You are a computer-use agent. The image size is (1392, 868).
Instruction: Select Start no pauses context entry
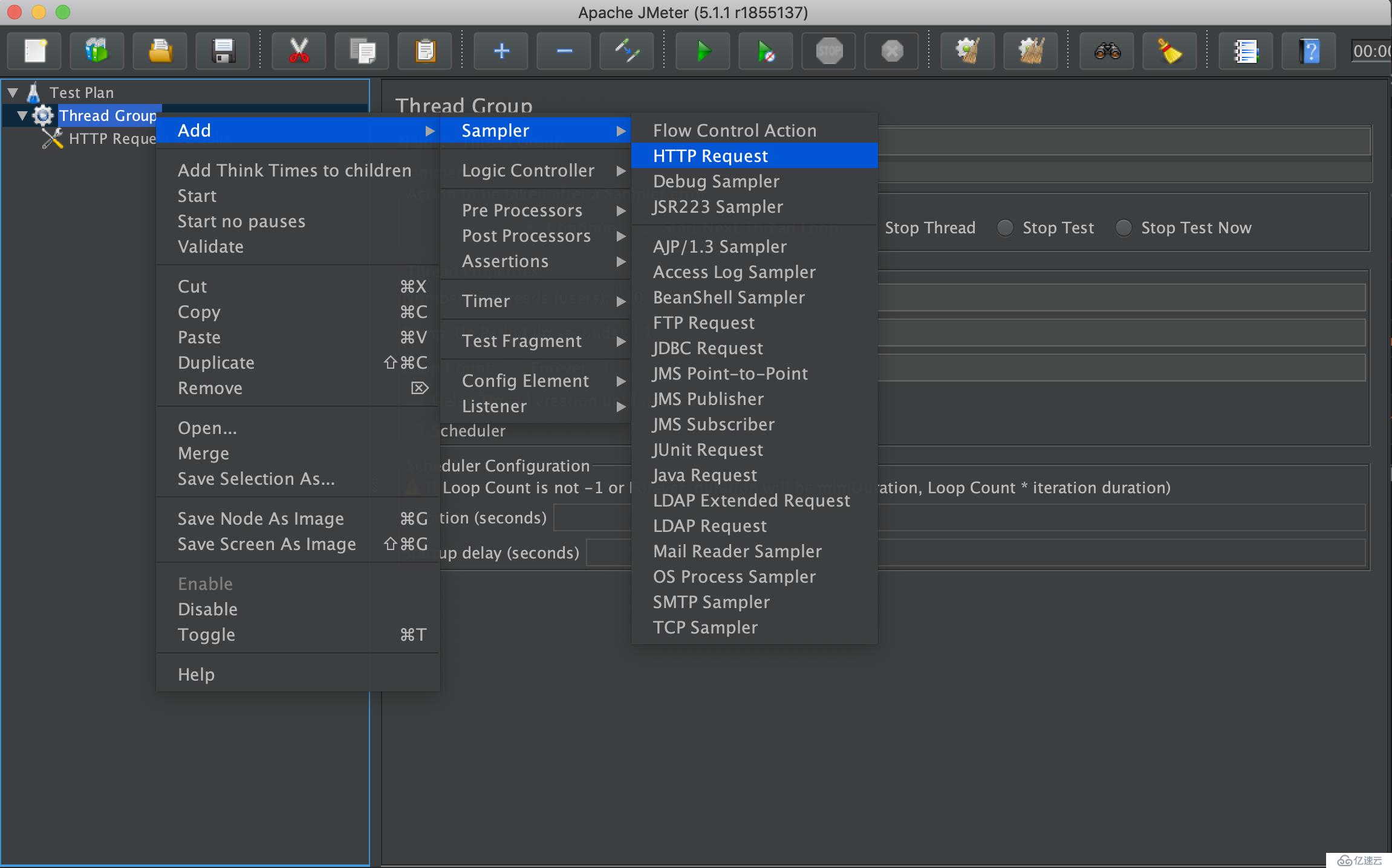tap(298, 221)
